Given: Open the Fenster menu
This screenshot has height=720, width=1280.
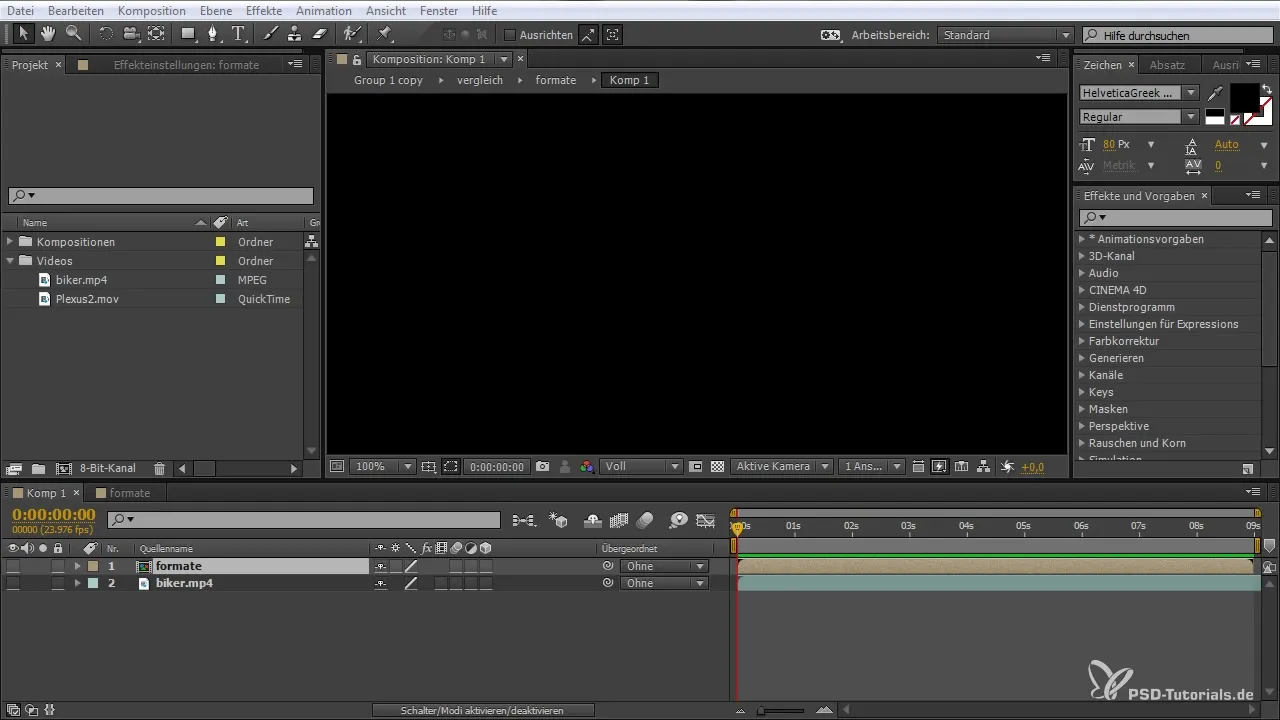Looking at the screenshot, I should [440, 10].
